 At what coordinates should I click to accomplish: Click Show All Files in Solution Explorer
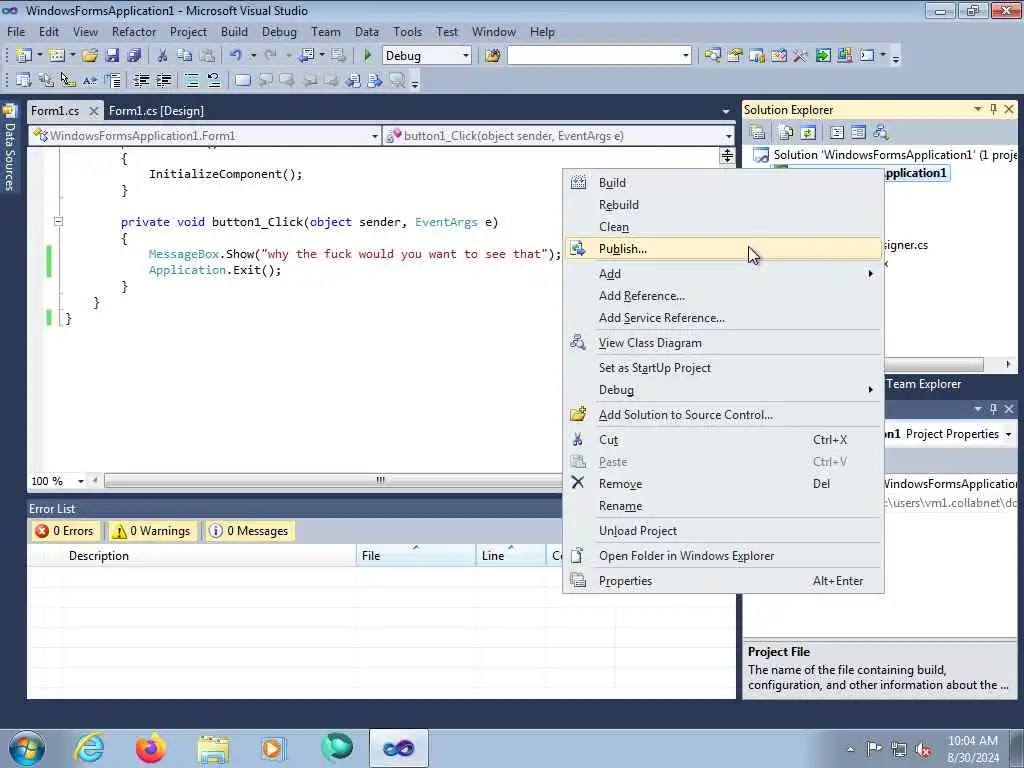coord(786,133)
